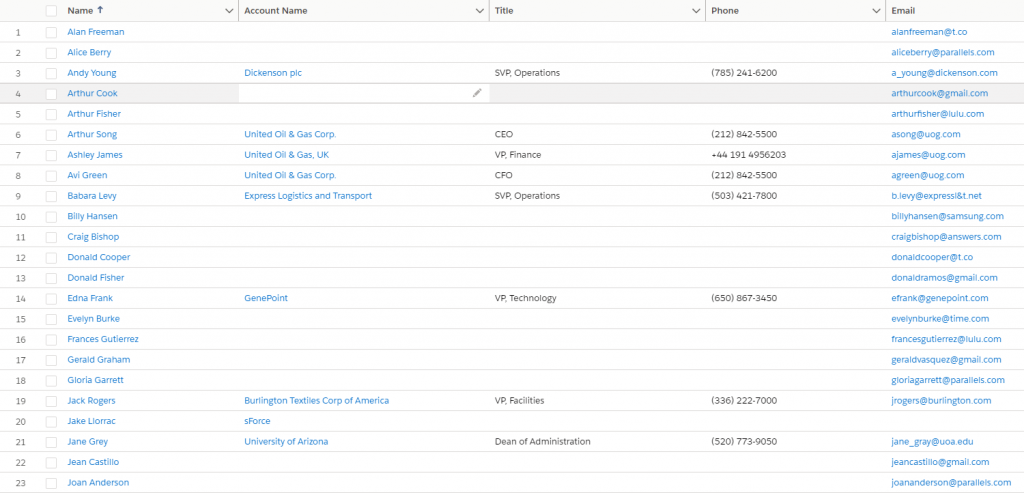
Task: Open Donald Fisher contact
Action: pyautogui.click(x=96, y=278)
